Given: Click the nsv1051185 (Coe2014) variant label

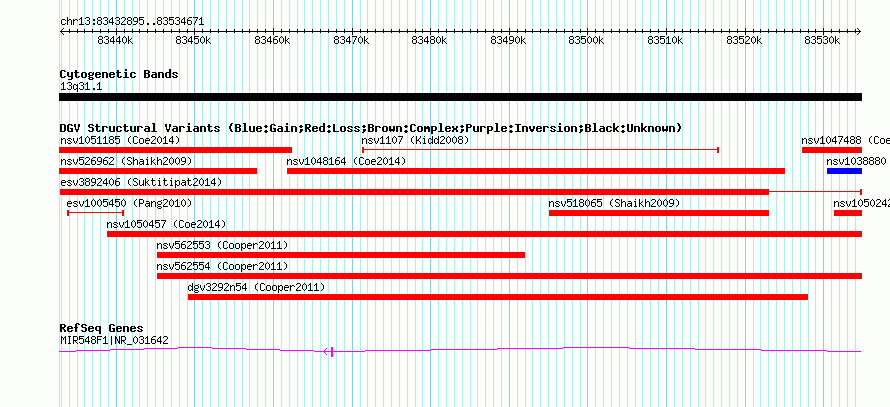Looking at the screenshot, I should 120,140.
